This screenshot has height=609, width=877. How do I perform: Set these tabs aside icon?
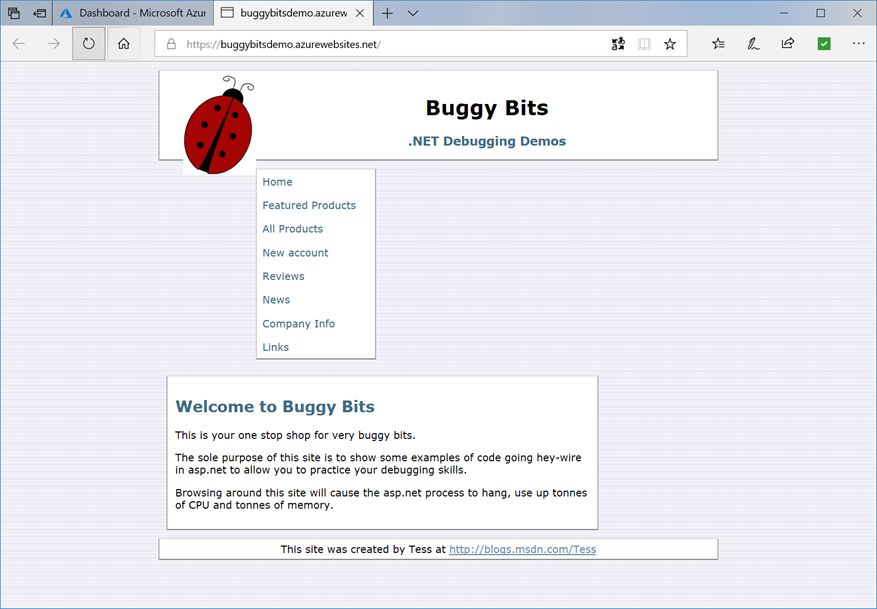click(39, 13)
